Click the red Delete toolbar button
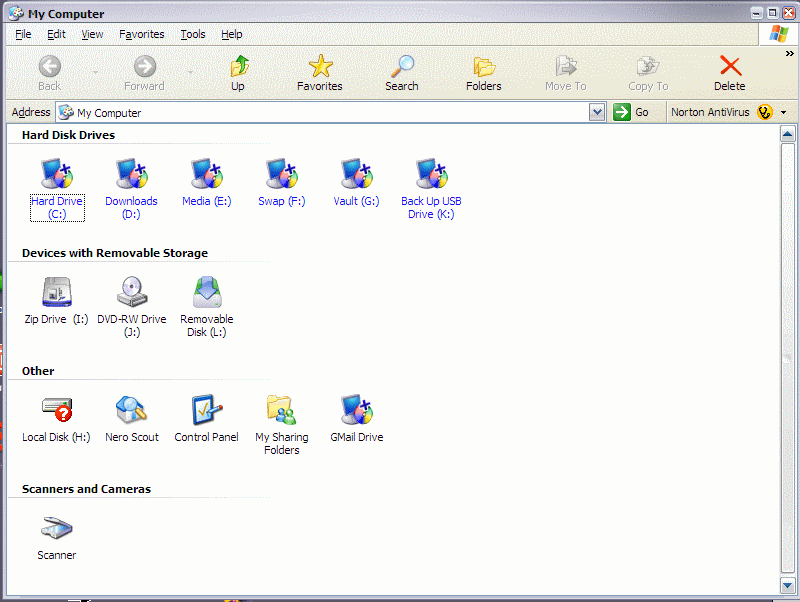The image size is (800, 602). pos(730,73)
